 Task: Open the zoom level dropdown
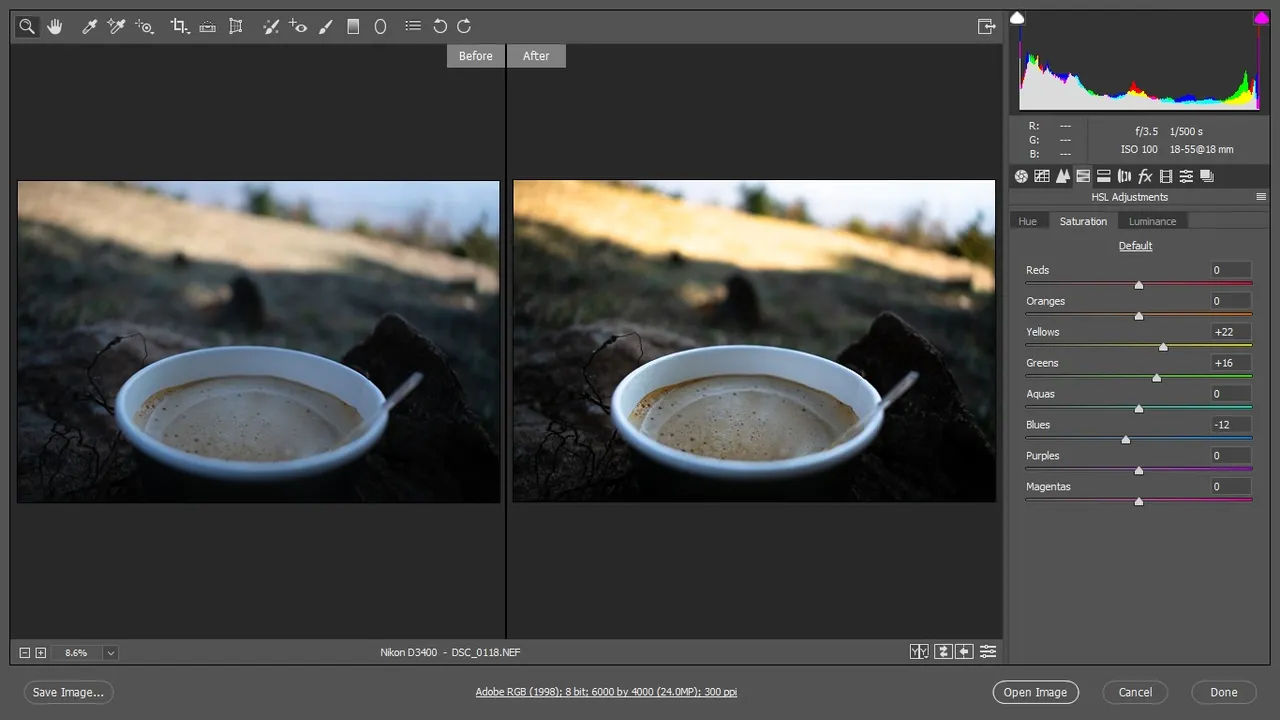[111, 653]
